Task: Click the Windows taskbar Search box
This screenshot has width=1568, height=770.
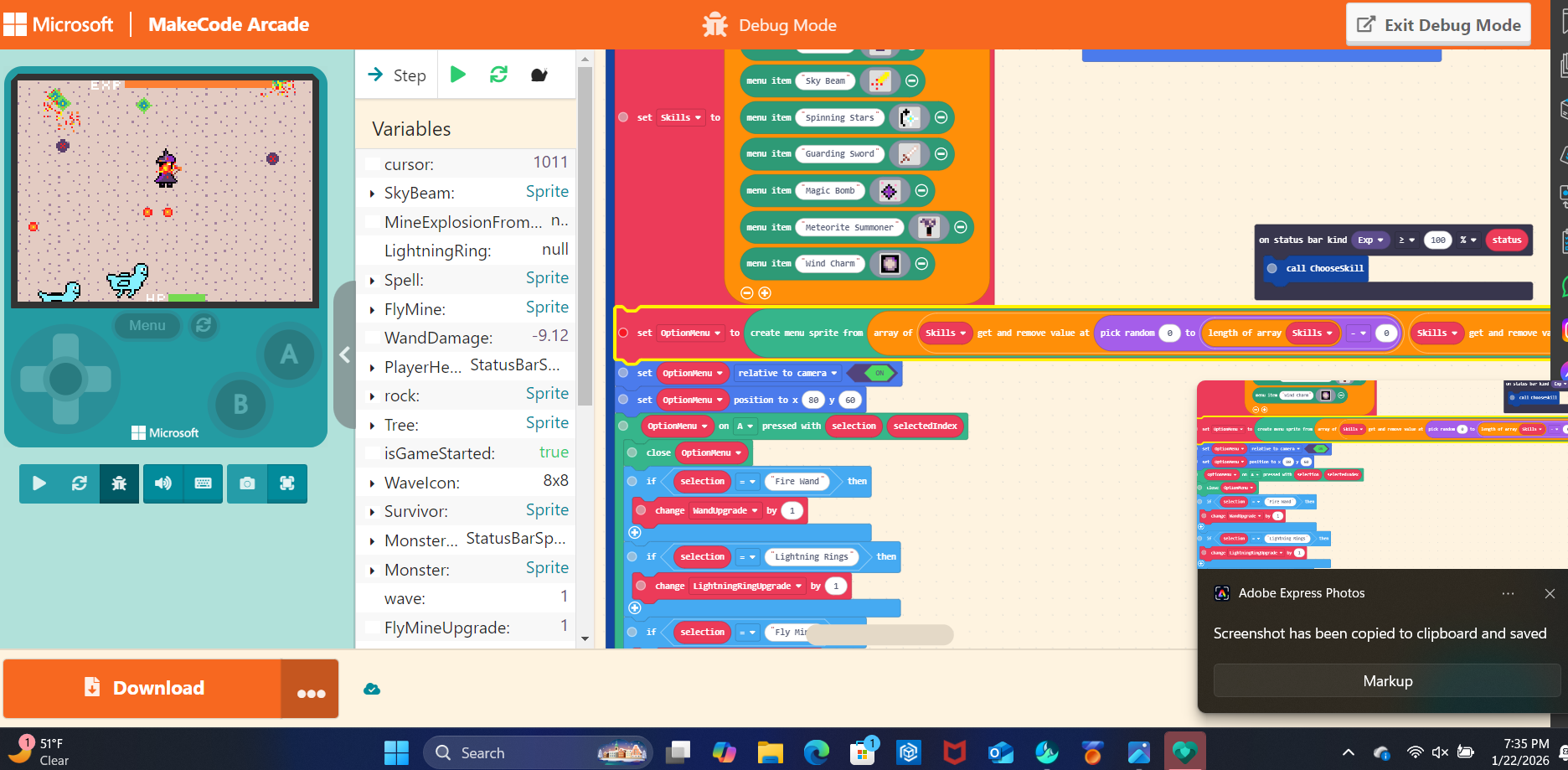Action: 539,752
